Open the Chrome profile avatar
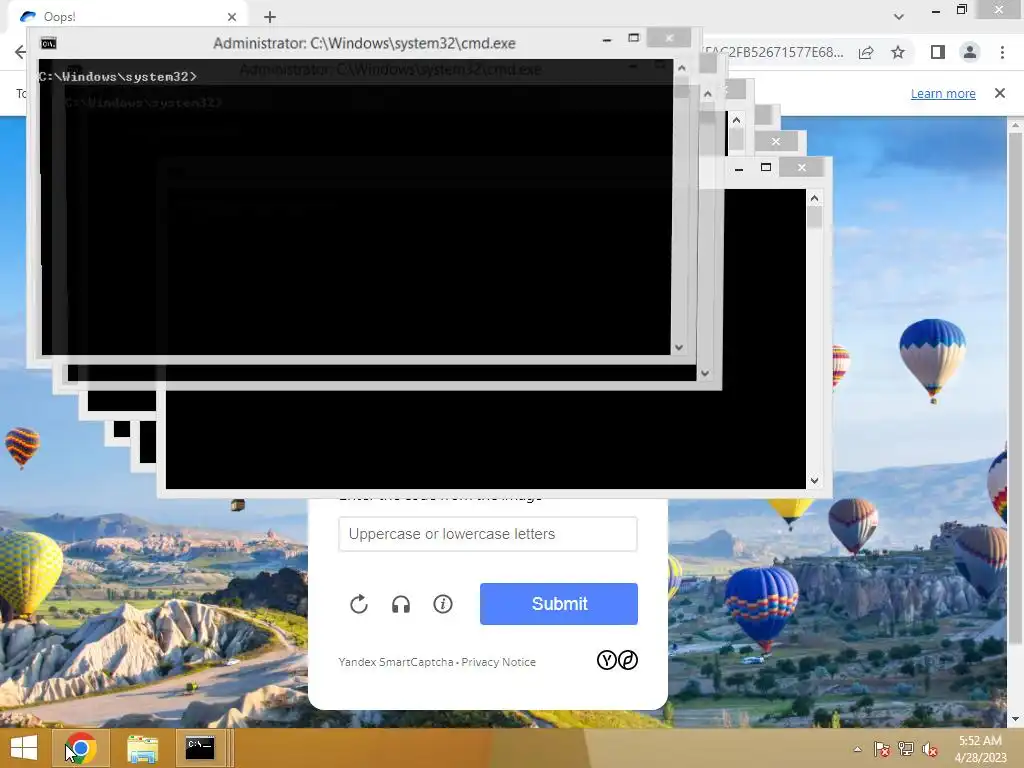 coord(970,52)
